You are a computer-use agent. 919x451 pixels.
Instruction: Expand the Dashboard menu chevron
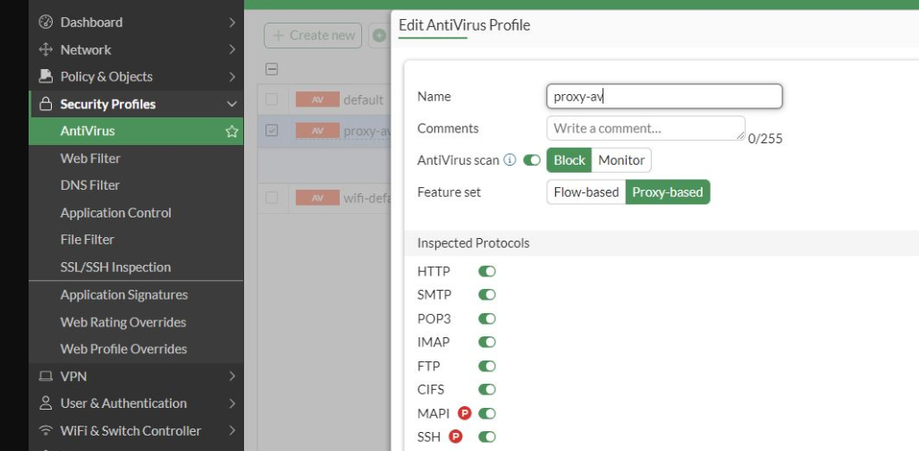[x=232, y=22]
